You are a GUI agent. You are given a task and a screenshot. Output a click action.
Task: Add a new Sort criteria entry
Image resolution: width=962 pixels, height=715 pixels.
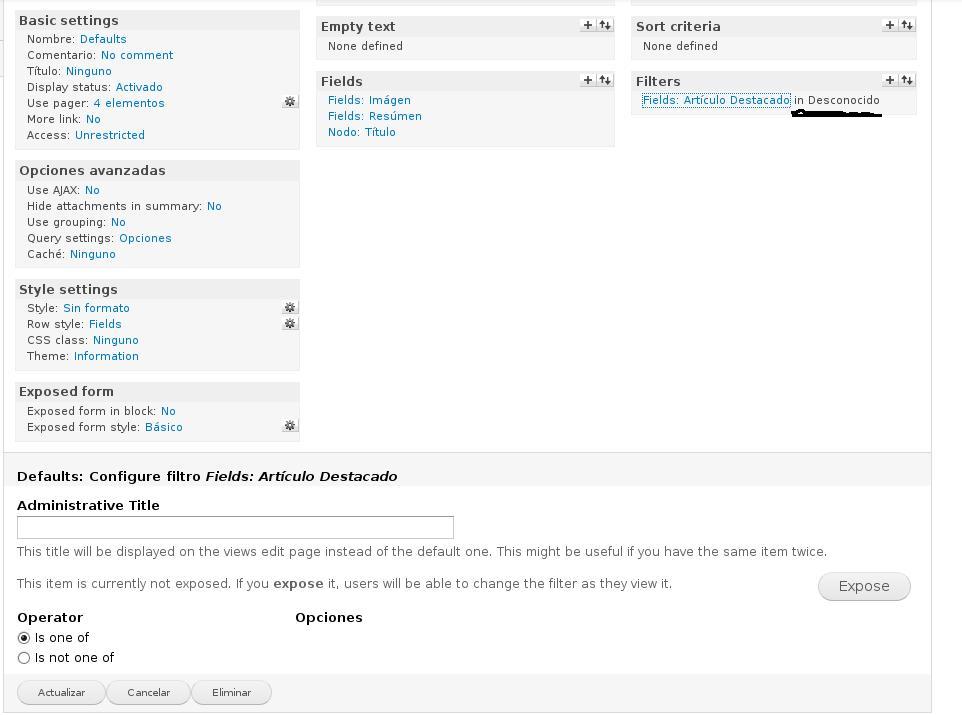(889, 26)
